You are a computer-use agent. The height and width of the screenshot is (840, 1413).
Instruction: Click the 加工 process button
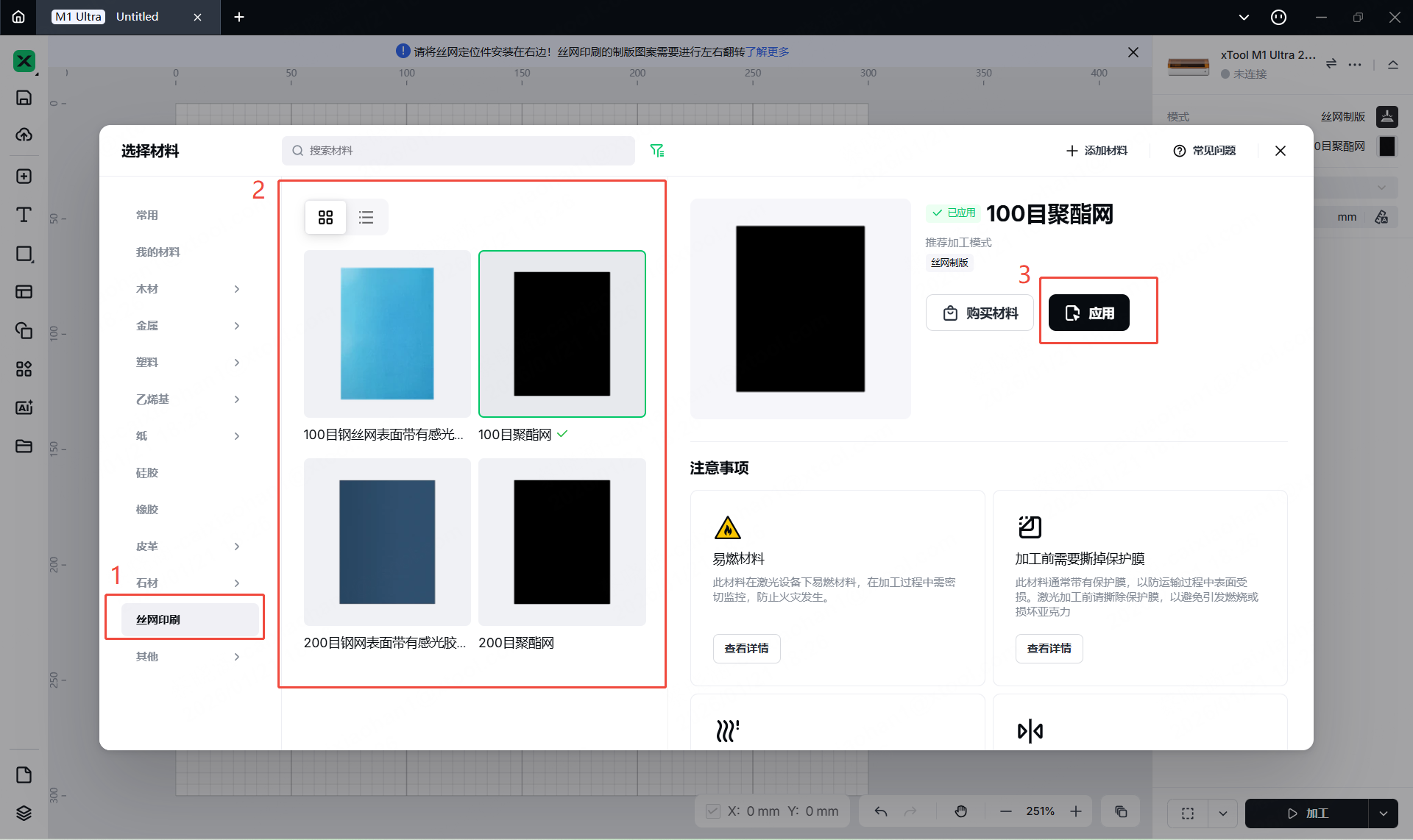click(1308, 814)
